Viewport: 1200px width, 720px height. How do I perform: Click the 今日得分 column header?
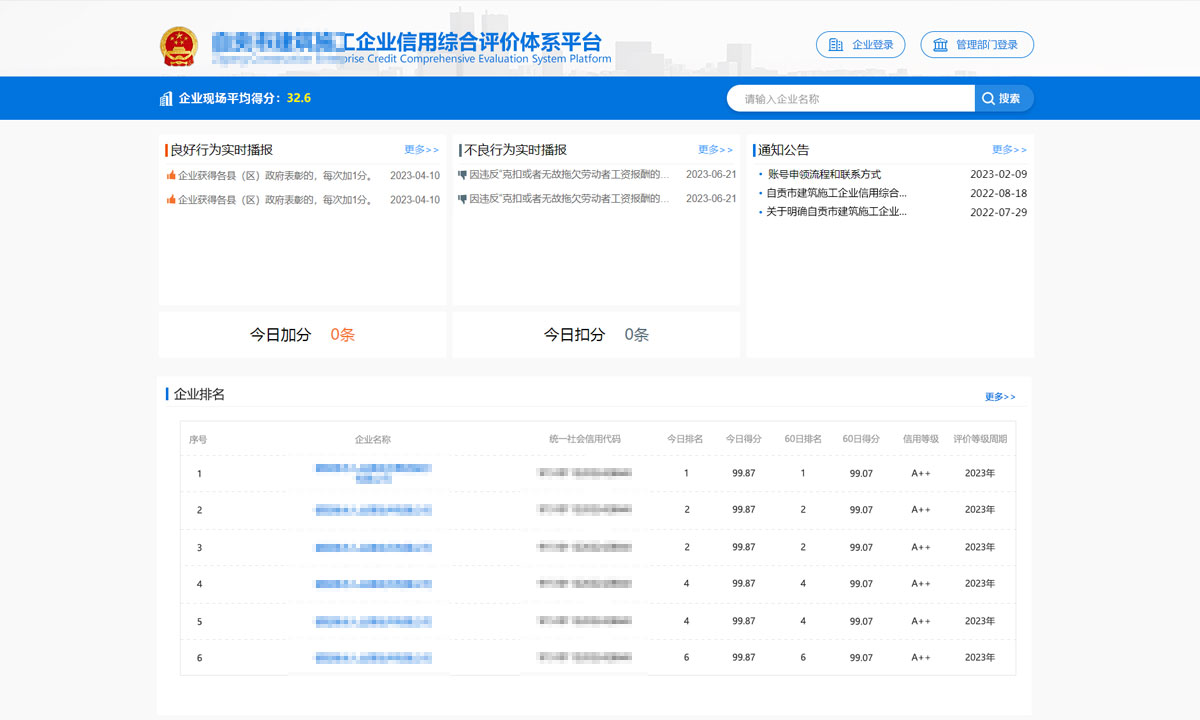pos(743,439)
